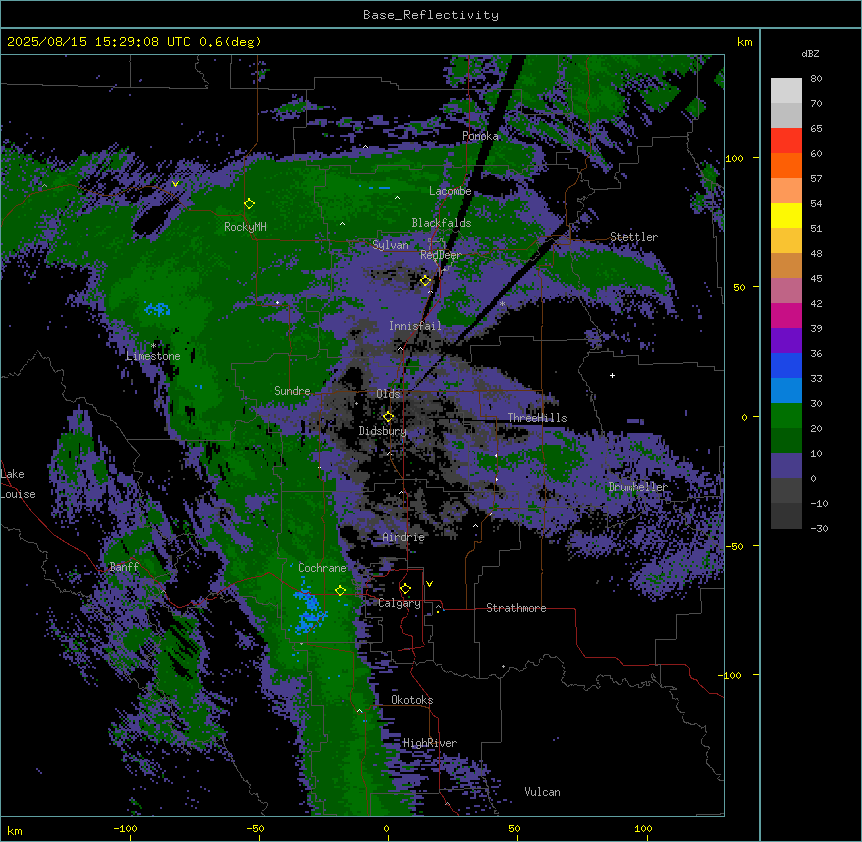Click the asterisk marker above Limestone
The height and width of the screenshot is (842, 862).
153,346
